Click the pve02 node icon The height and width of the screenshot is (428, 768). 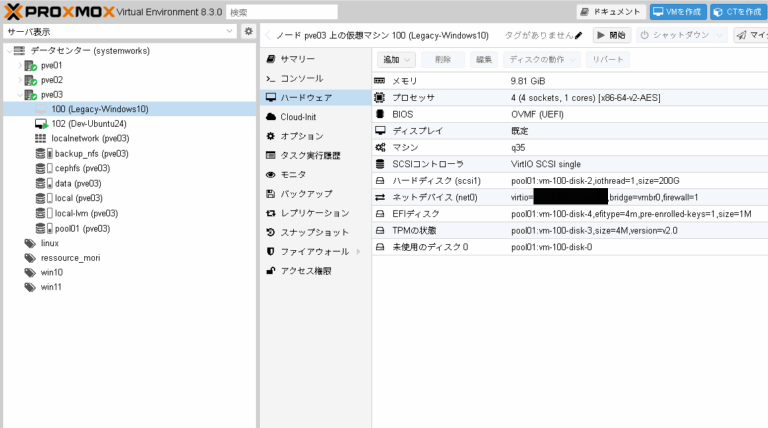pos(30,80)
